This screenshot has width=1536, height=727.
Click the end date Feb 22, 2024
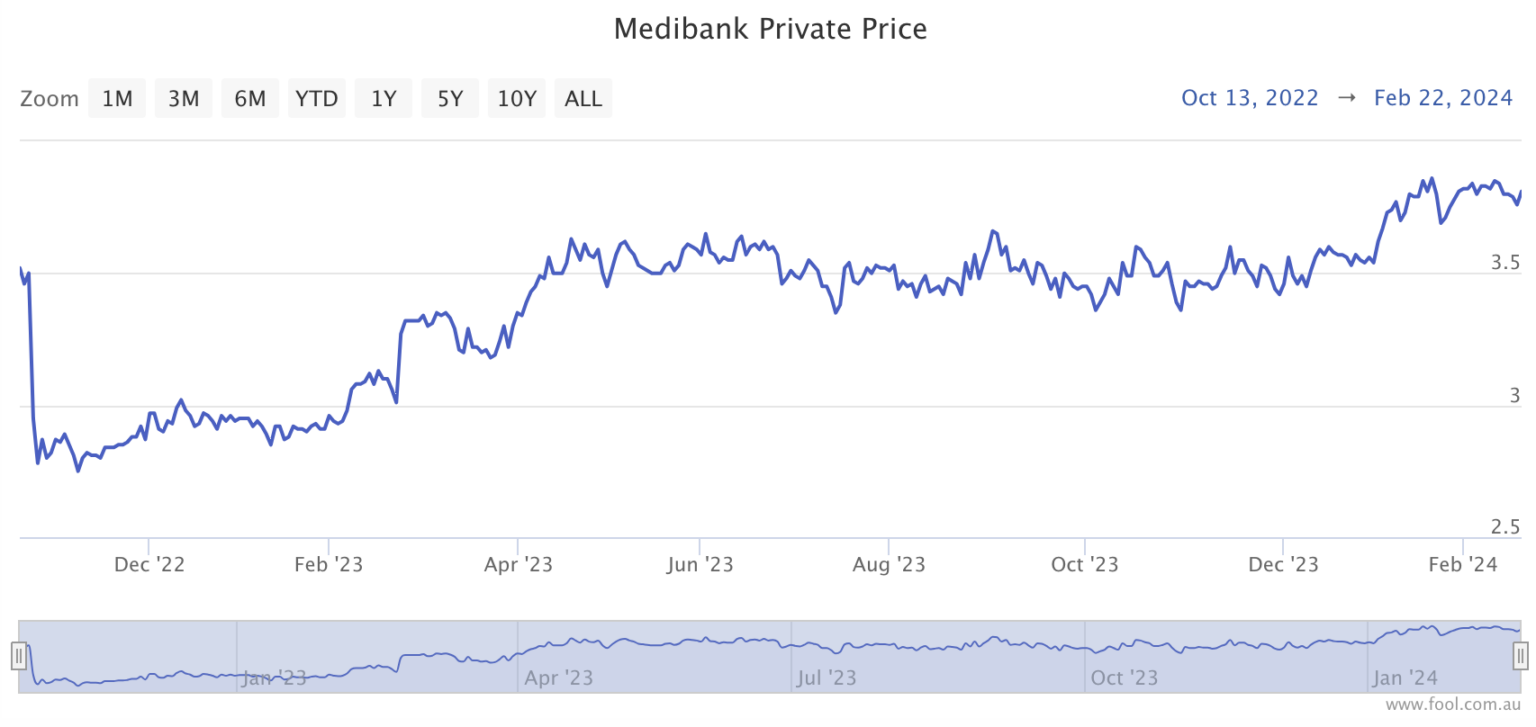pyautogui.click(x=1443, y=98)
